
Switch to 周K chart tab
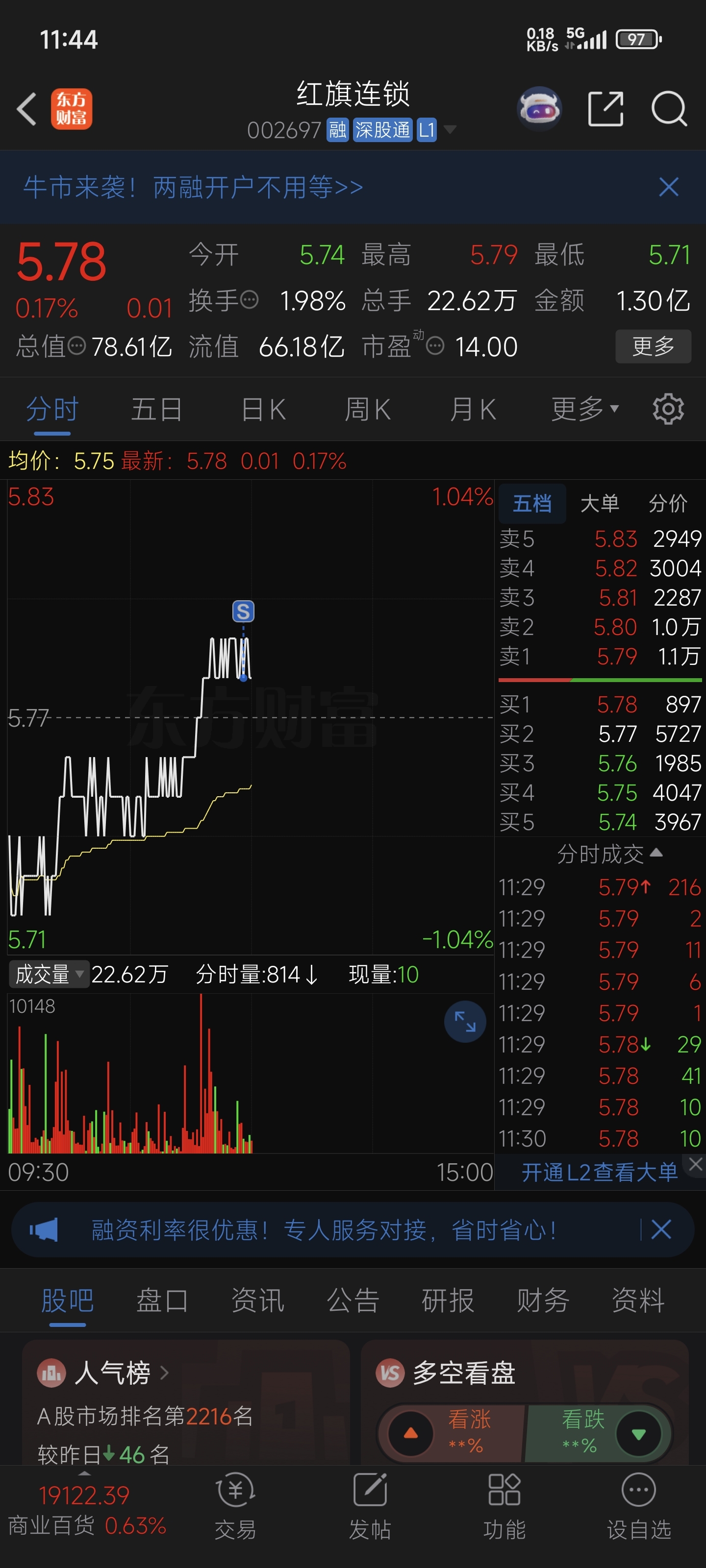point(367,409)
